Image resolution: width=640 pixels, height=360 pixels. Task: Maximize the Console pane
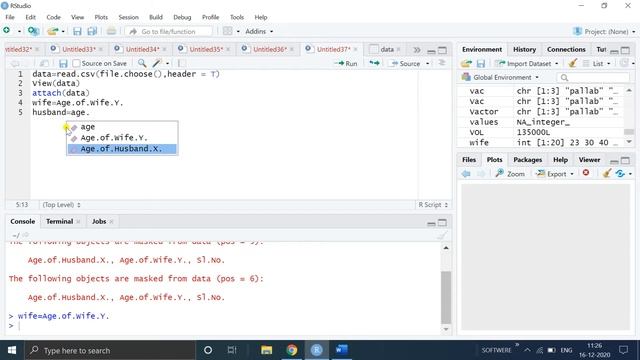[x=442, y=222]
